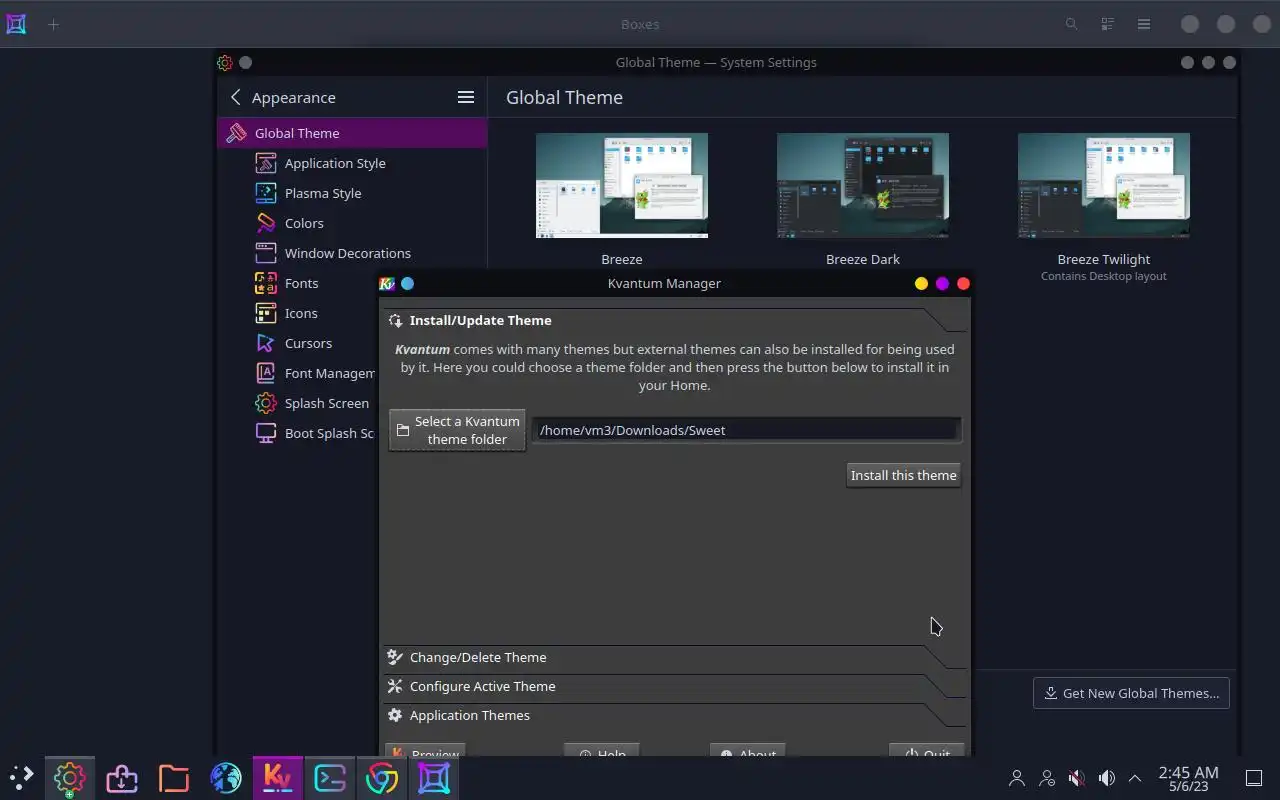This screenshot has width=1280, height=800.
Task: Expand the Application Themes section
Action: [x=675, y=715]
